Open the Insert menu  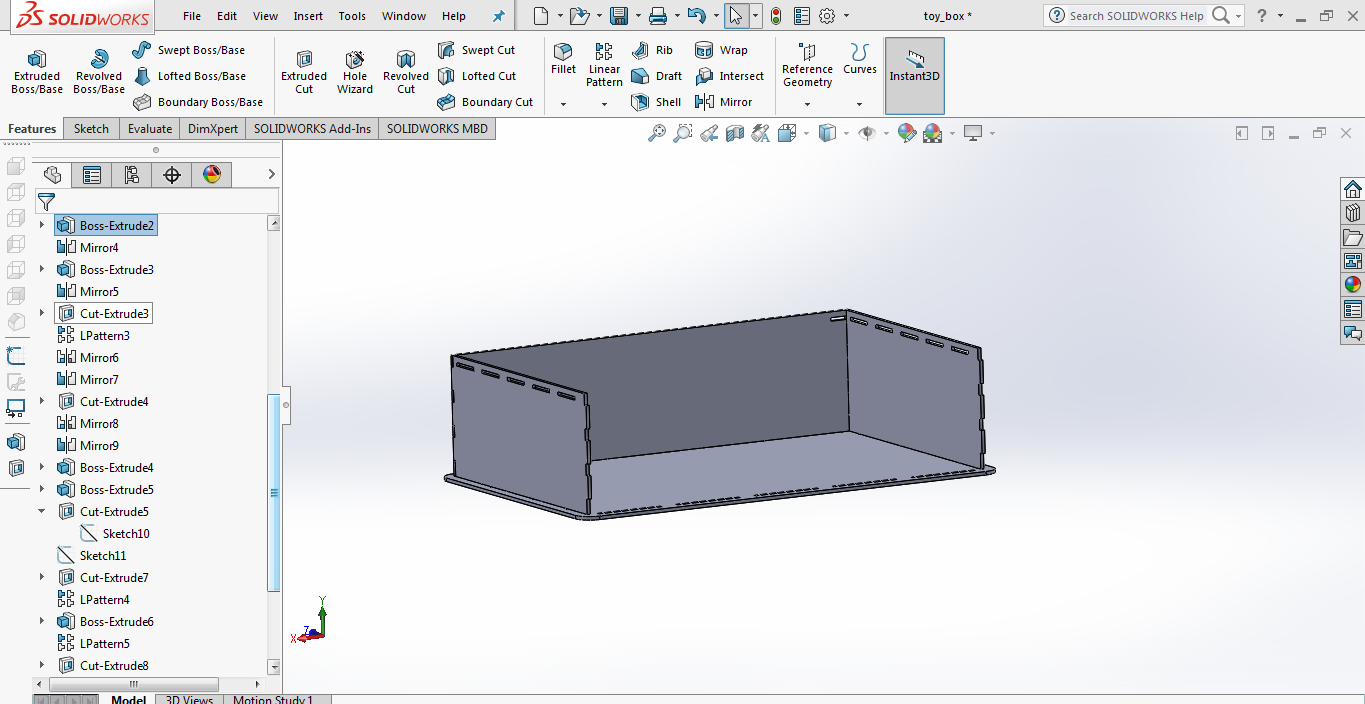tap(308, 16)
